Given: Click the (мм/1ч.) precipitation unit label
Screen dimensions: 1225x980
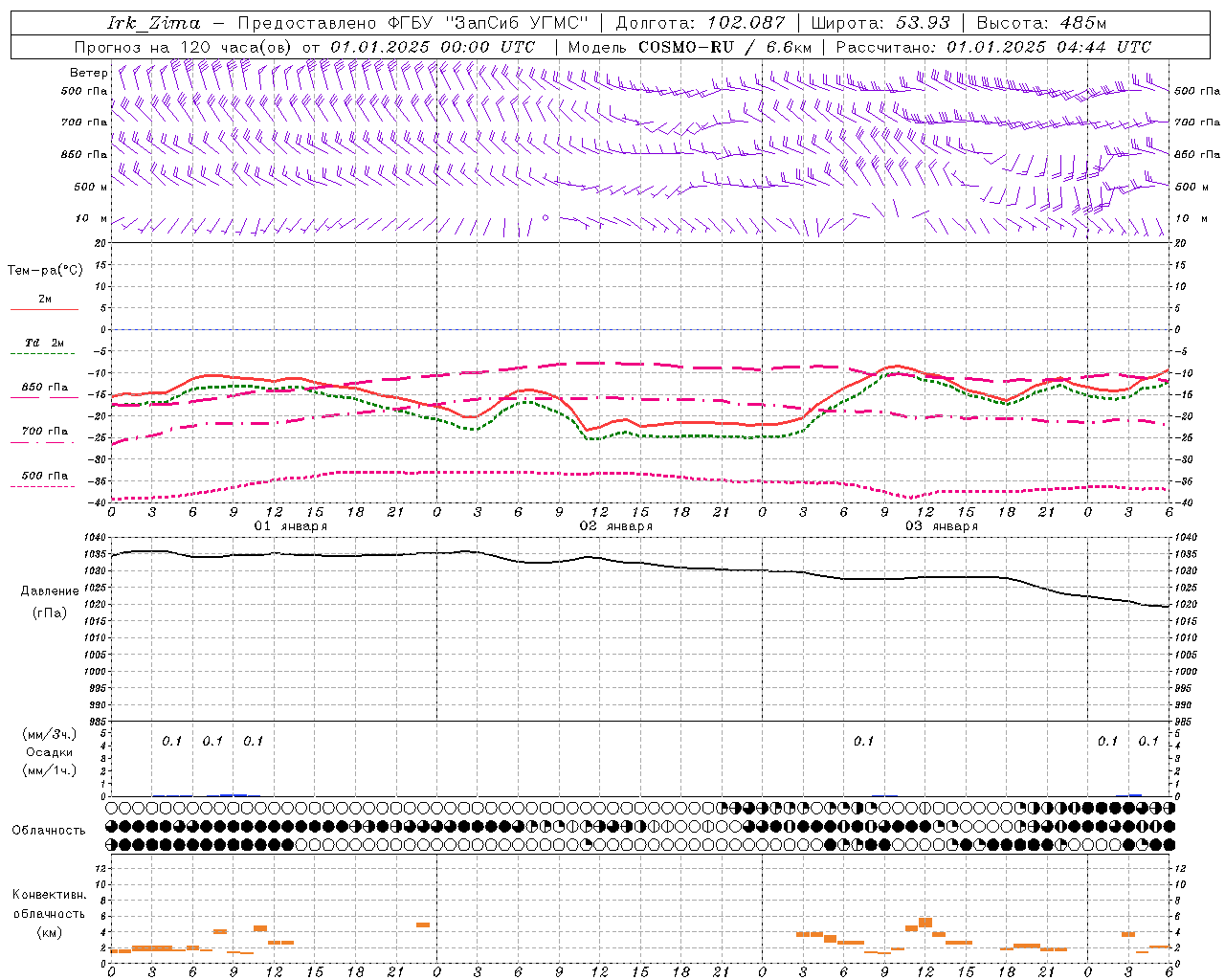Looking at the screenshot, I should (50, 770).
